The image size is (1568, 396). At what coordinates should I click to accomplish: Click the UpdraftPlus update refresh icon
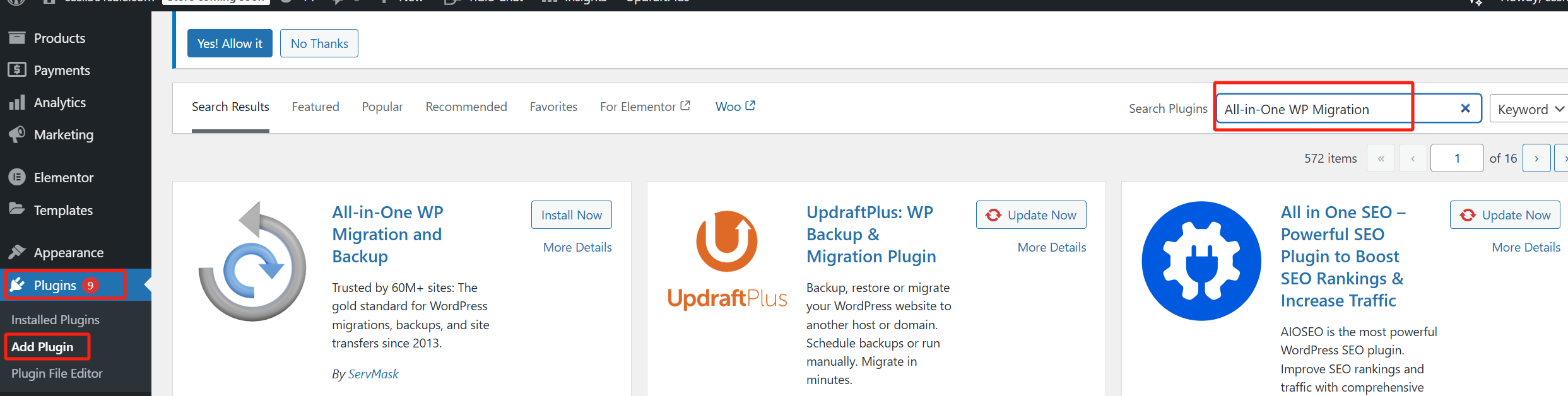coord(993,215)
